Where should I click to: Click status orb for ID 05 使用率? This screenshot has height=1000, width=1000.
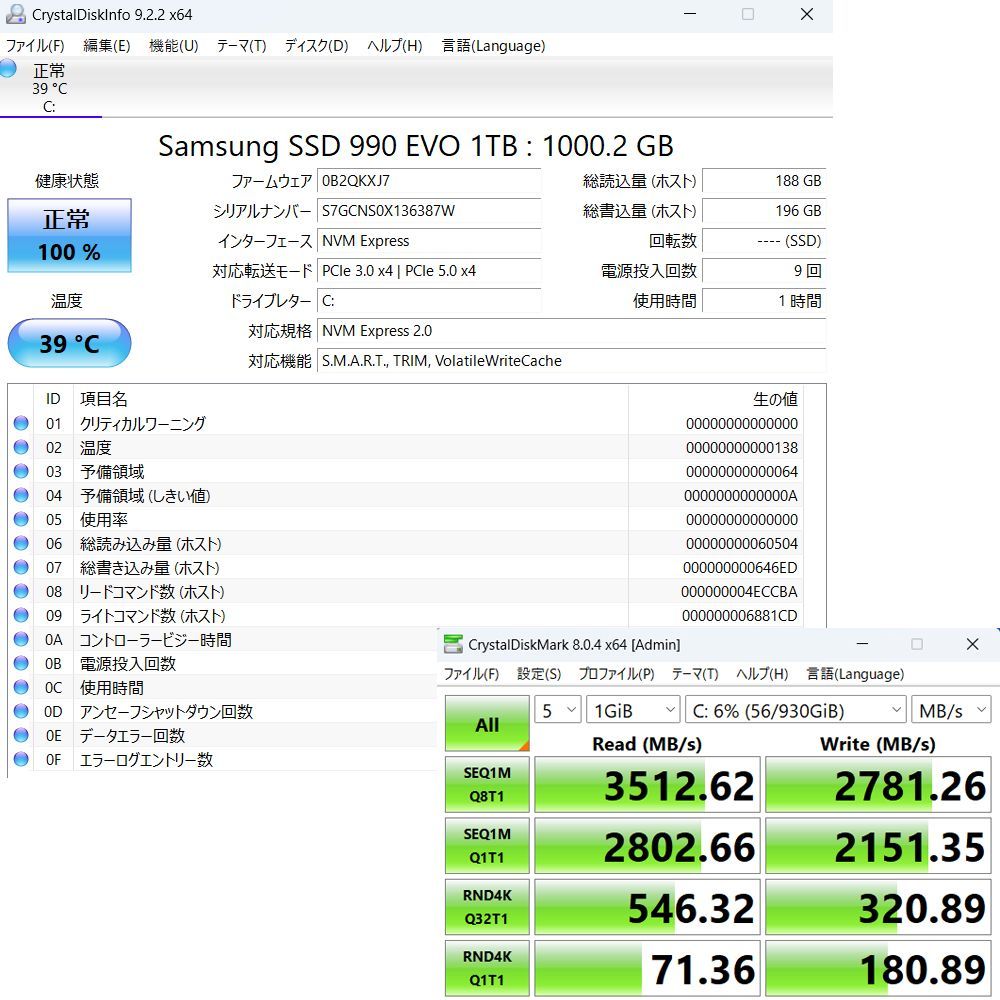coord(21,519)
